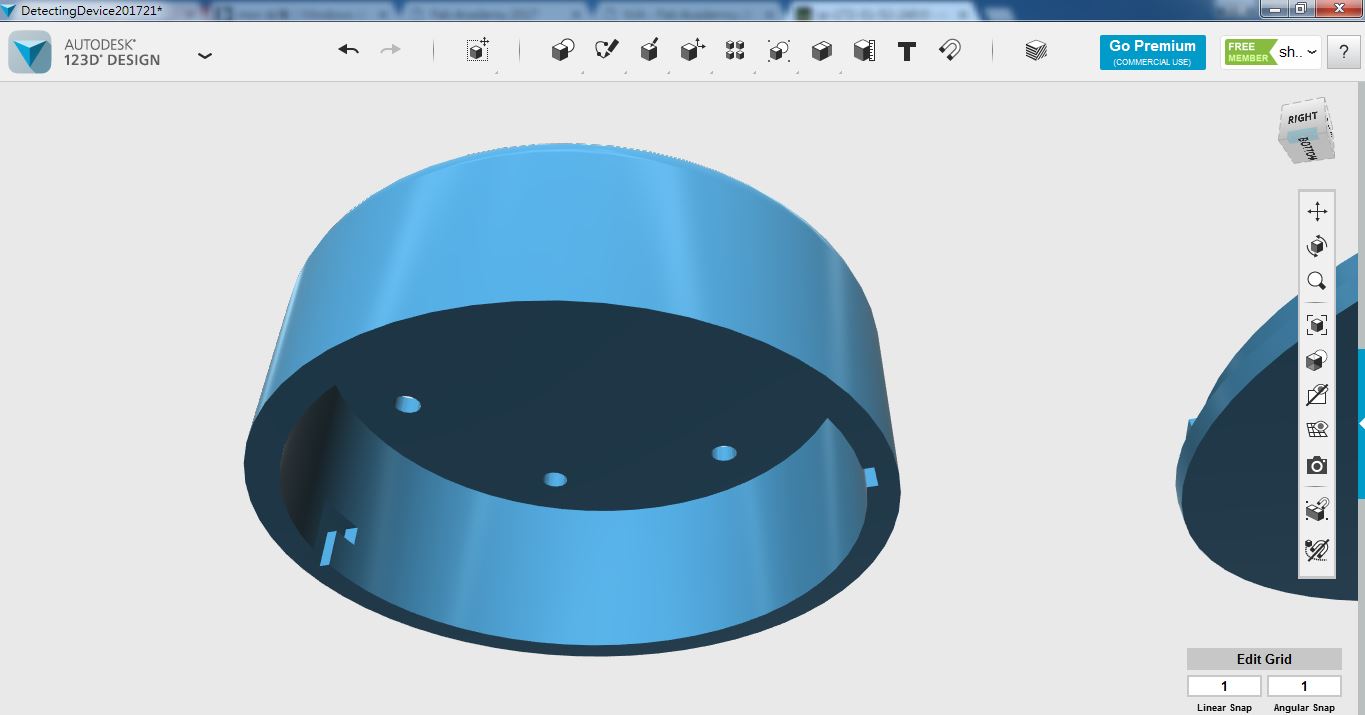Open the Pattern tool menu
1365x715 pixels.
[x=735, y=50]
